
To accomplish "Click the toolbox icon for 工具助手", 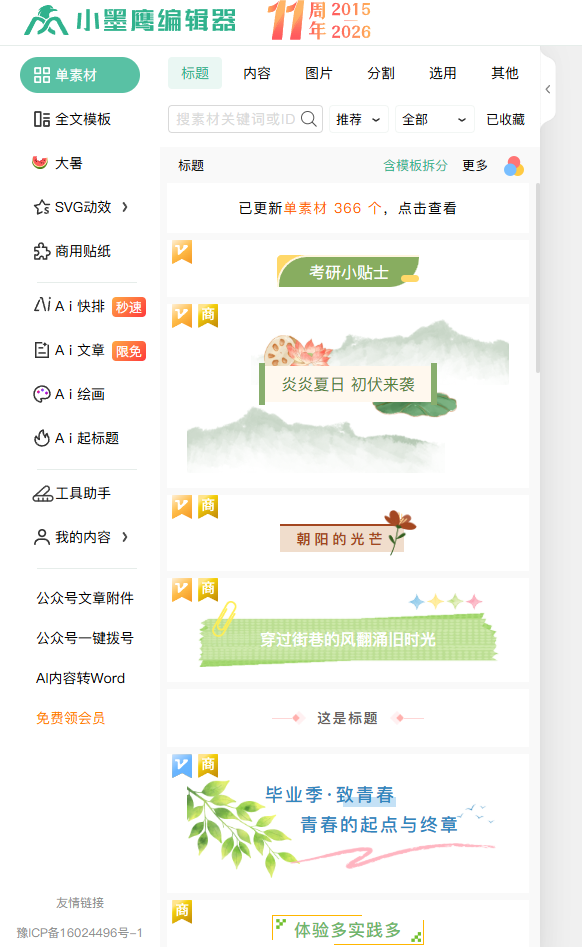I will (42, 494).
